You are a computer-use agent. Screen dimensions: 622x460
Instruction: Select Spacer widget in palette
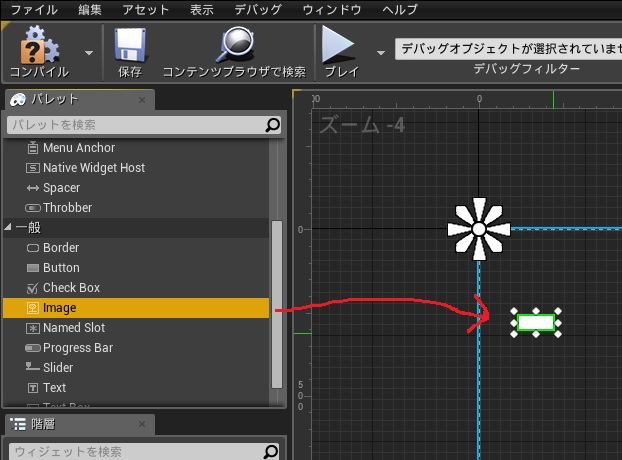pos(136,188)
